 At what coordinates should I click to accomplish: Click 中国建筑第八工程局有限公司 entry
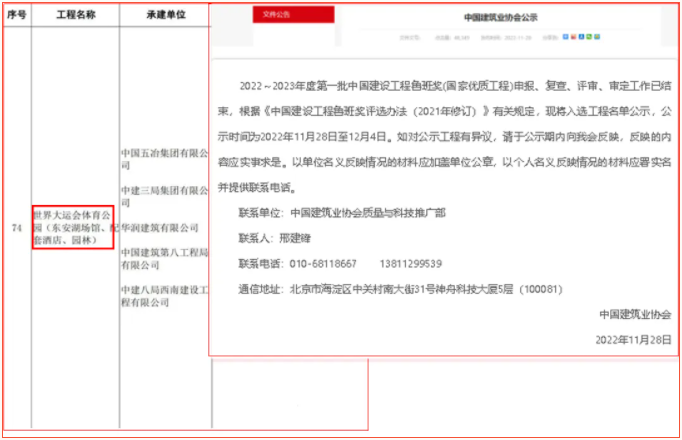[x=165, y=258]
